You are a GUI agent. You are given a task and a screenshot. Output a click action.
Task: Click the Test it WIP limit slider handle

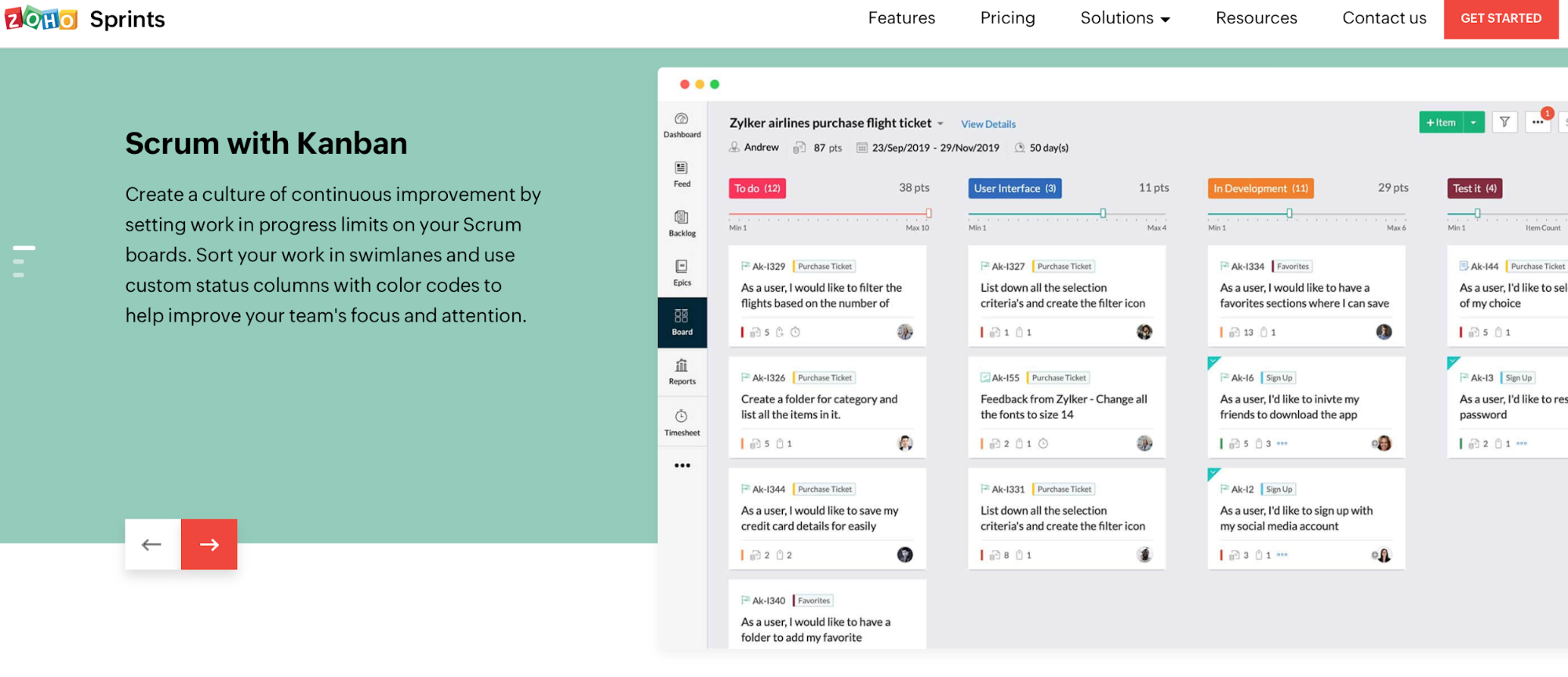[x=1477, y=213]
